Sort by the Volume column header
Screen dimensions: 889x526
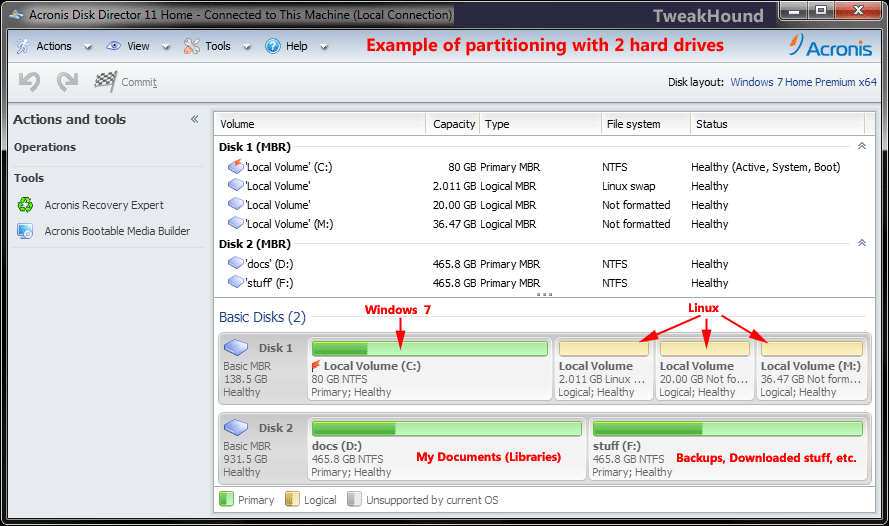[x=320, y=124]
